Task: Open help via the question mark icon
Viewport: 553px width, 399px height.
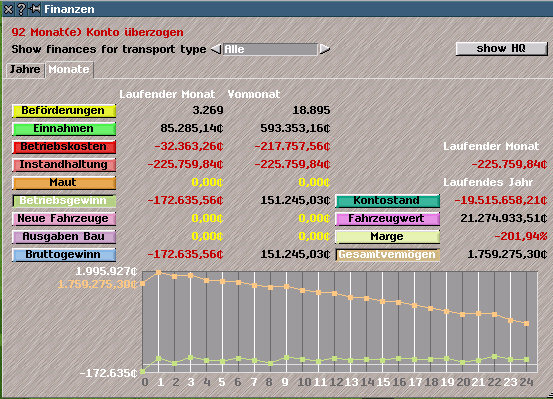Action: (x=22, y=9)
